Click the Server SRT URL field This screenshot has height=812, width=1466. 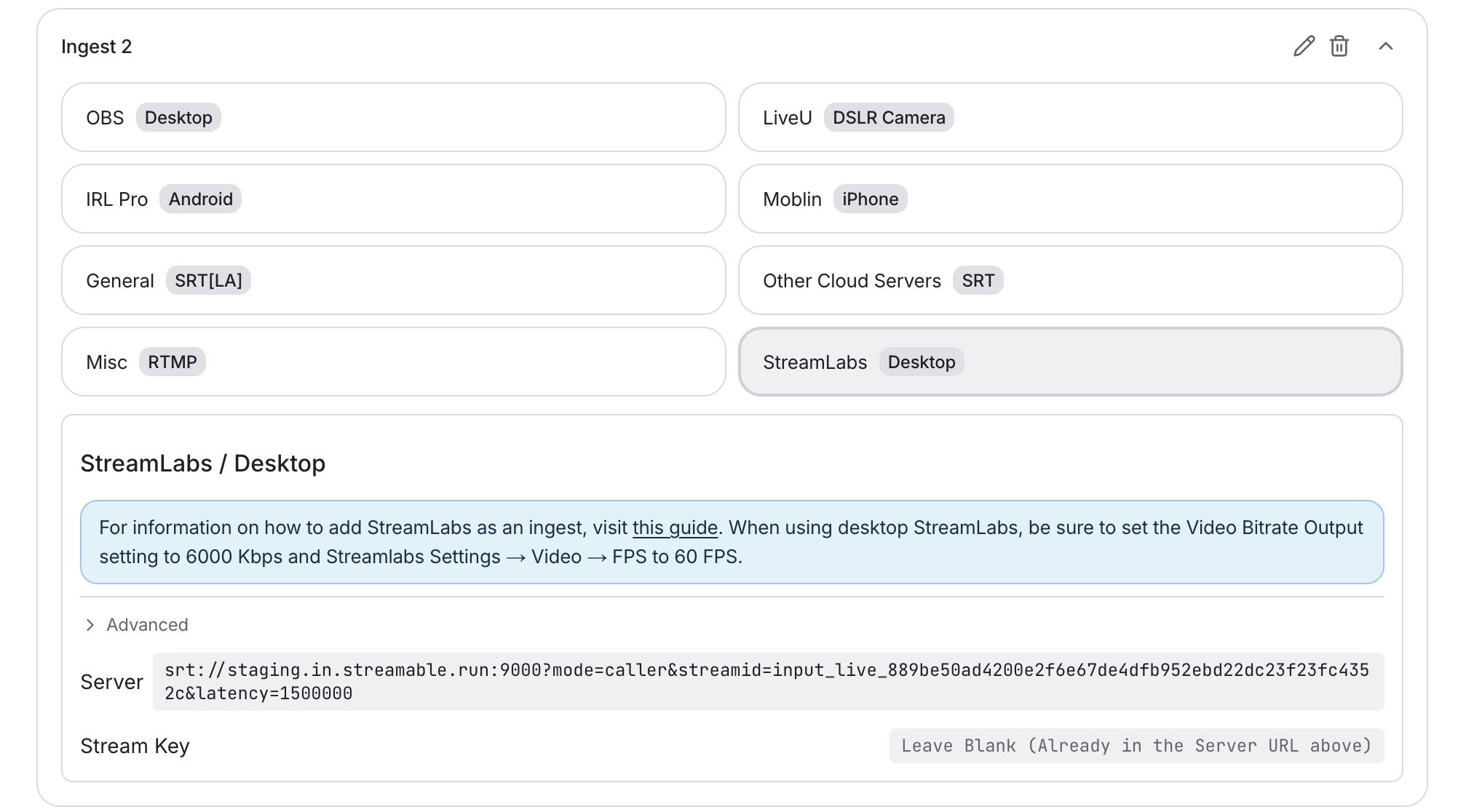[768, 682]
